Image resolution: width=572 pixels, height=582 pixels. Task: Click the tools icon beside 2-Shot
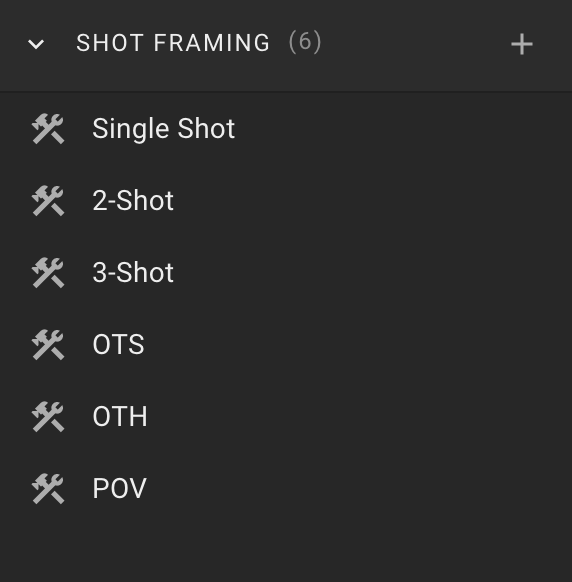[x=48, y=201]
